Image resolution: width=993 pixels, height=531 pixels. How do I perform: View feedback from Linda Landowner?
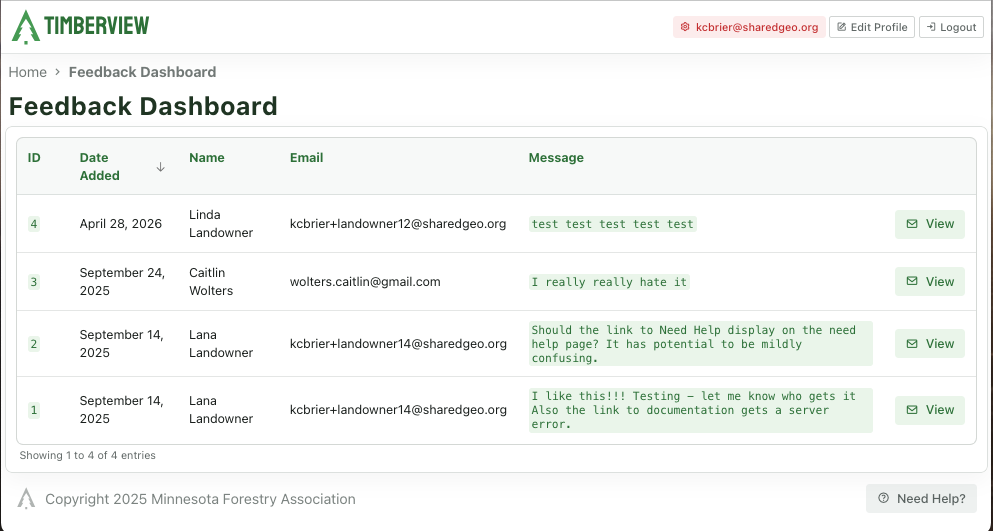pos(930,224)
